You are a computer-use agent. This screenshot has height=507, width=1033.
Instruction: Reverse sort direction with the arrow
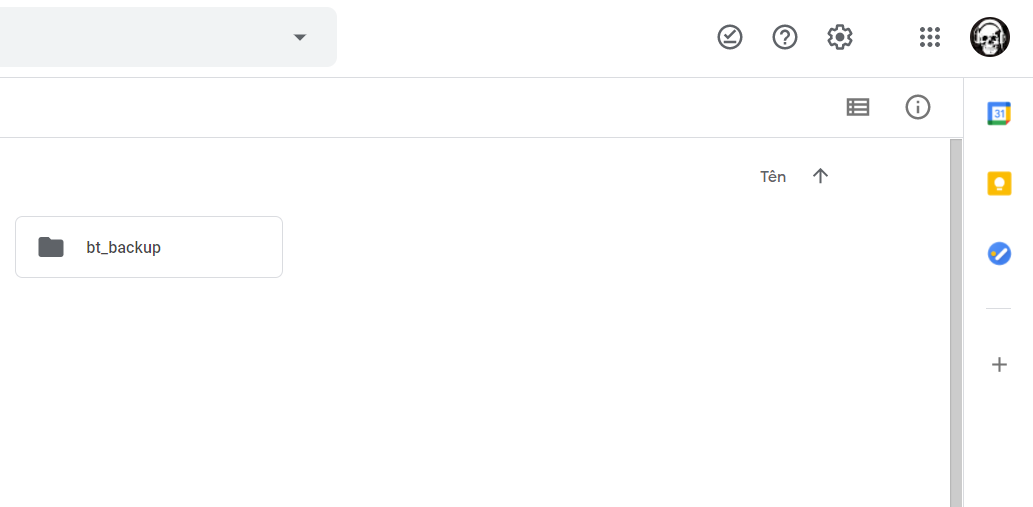[821, 176]
